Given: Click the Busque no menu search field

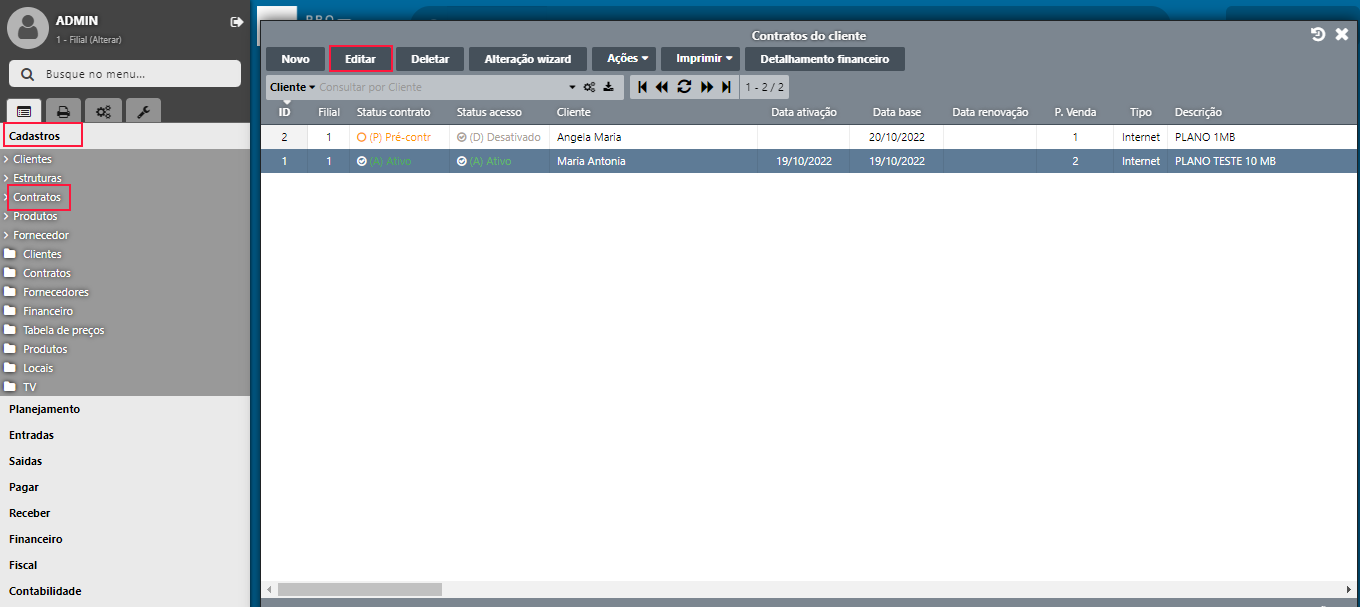Looking at the screenshot, I should point(125,74).
